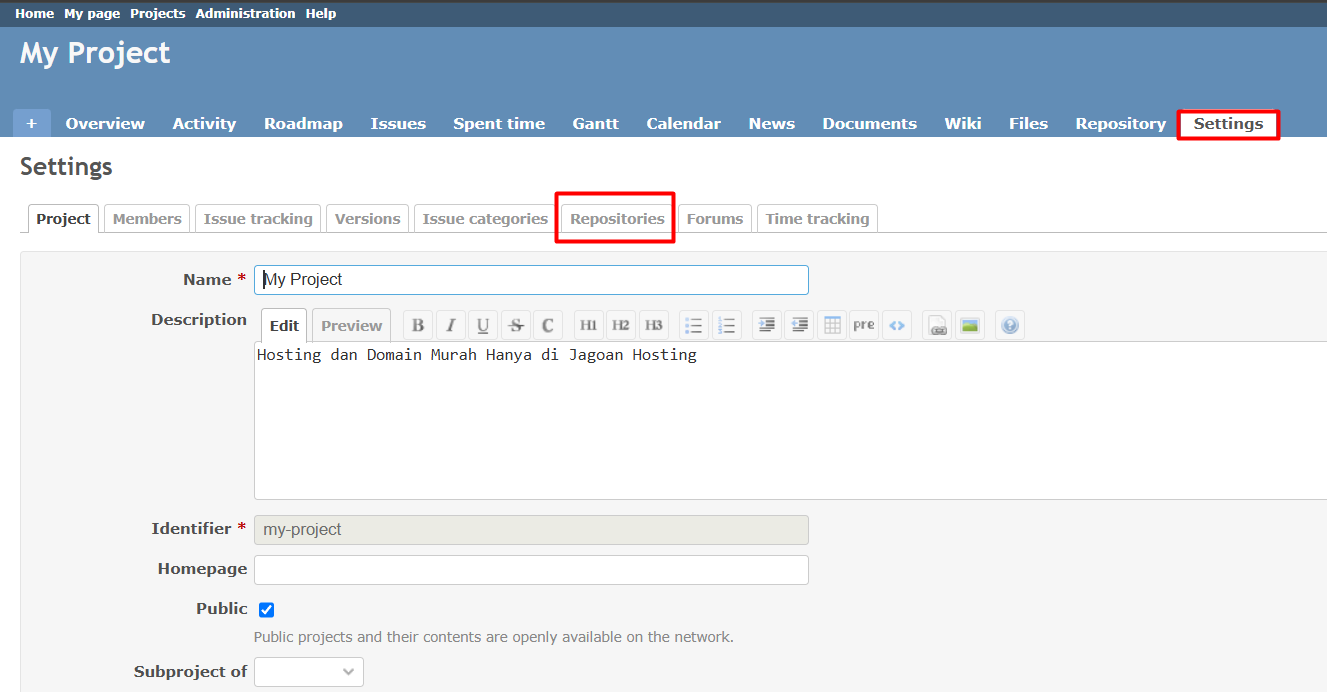The width and height of the screenshot is (1327, 692).
Task: Insert inline code with the C icon
Action: click(x=548, y=324)
